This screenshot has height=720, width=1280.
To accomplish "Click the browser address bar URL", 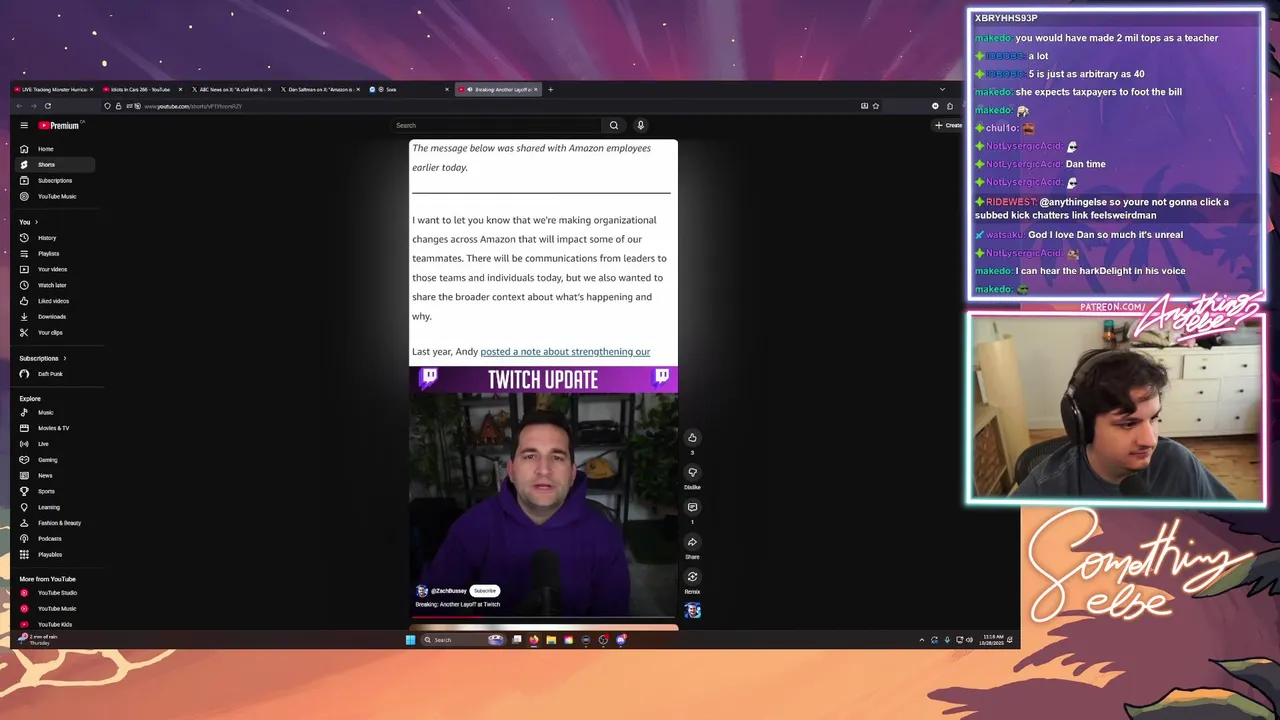I will [193, 106].
